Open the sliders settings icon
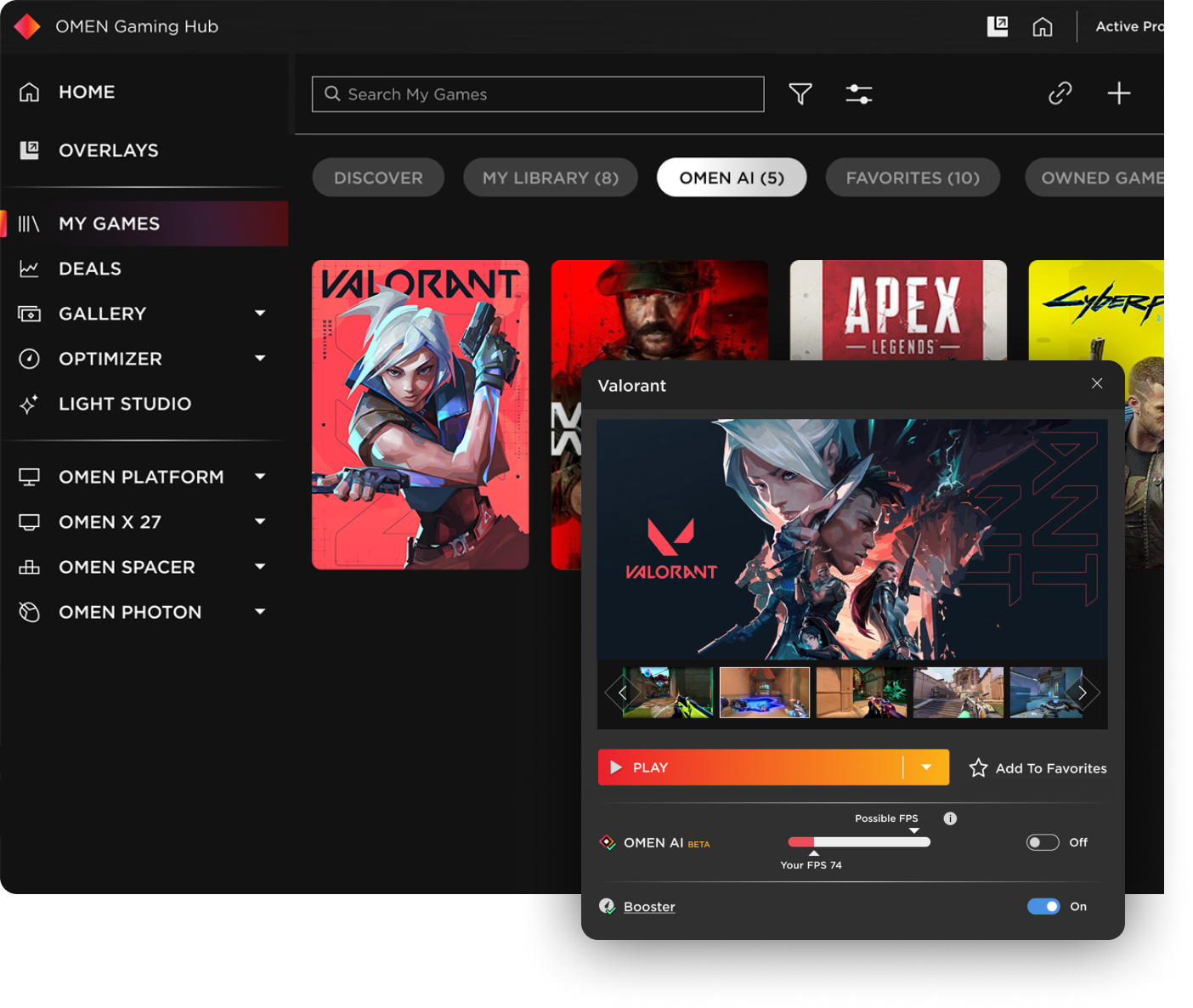This screenshot has width=1193, height=1008. coord(858,93)
